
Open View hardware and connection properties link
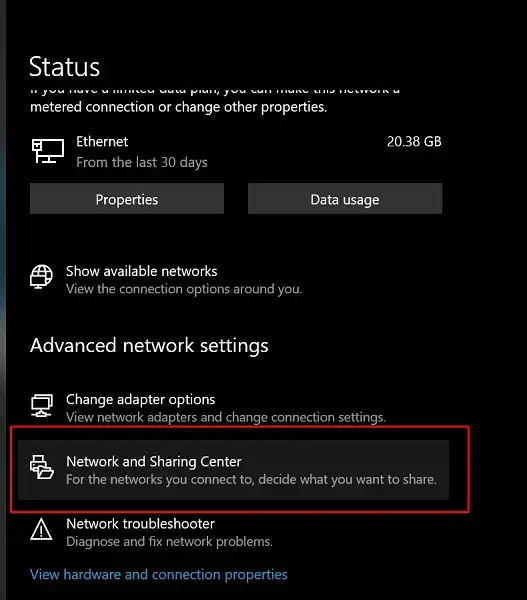(159, 575)
